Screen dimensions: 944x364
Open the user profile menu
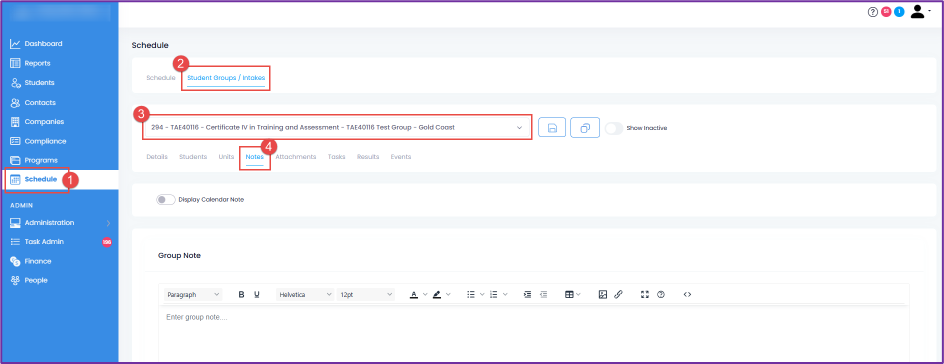point(920,11)
